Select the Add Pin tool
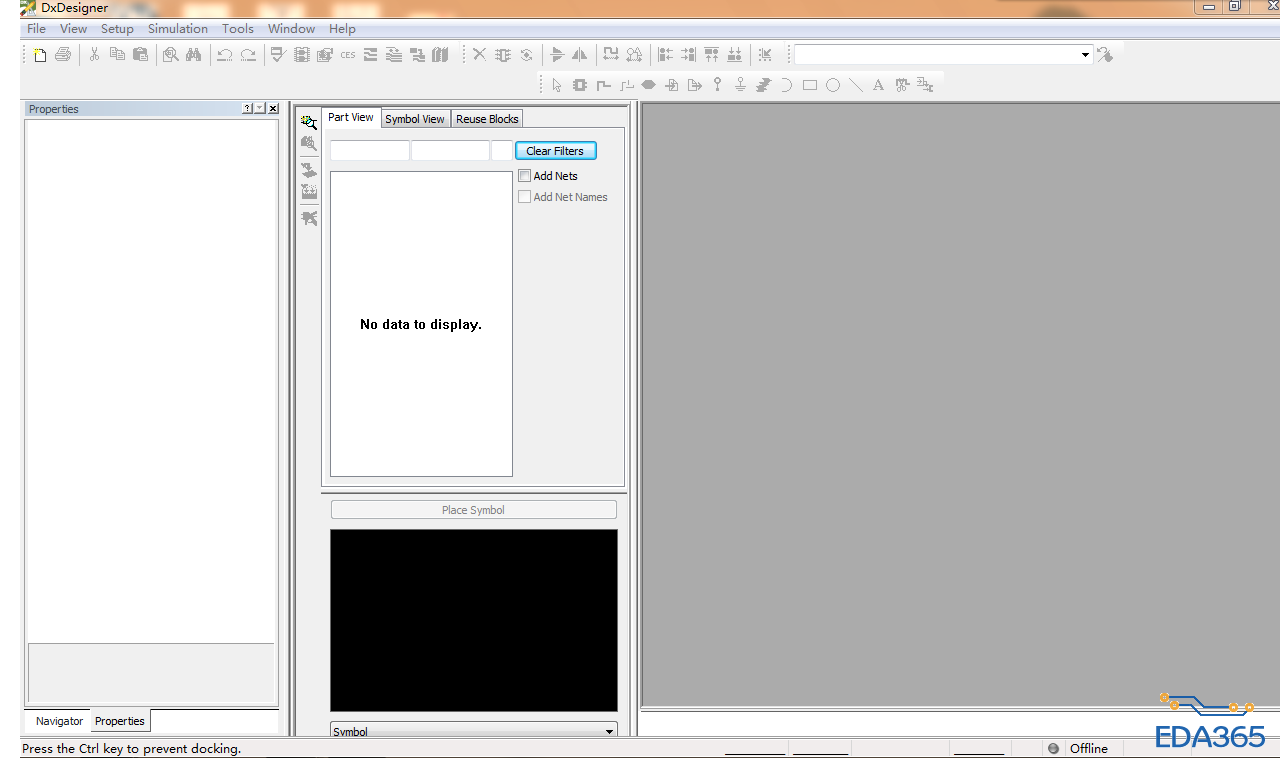Image resolution: width=1281 pixels, height=758 pixels. (x=717, y=85)
